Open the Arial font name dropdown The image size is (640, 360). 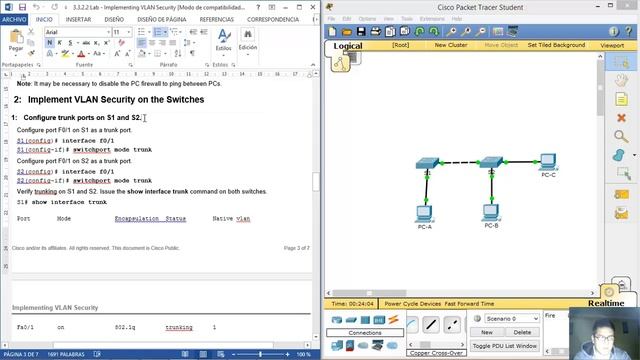click(109, 32)
